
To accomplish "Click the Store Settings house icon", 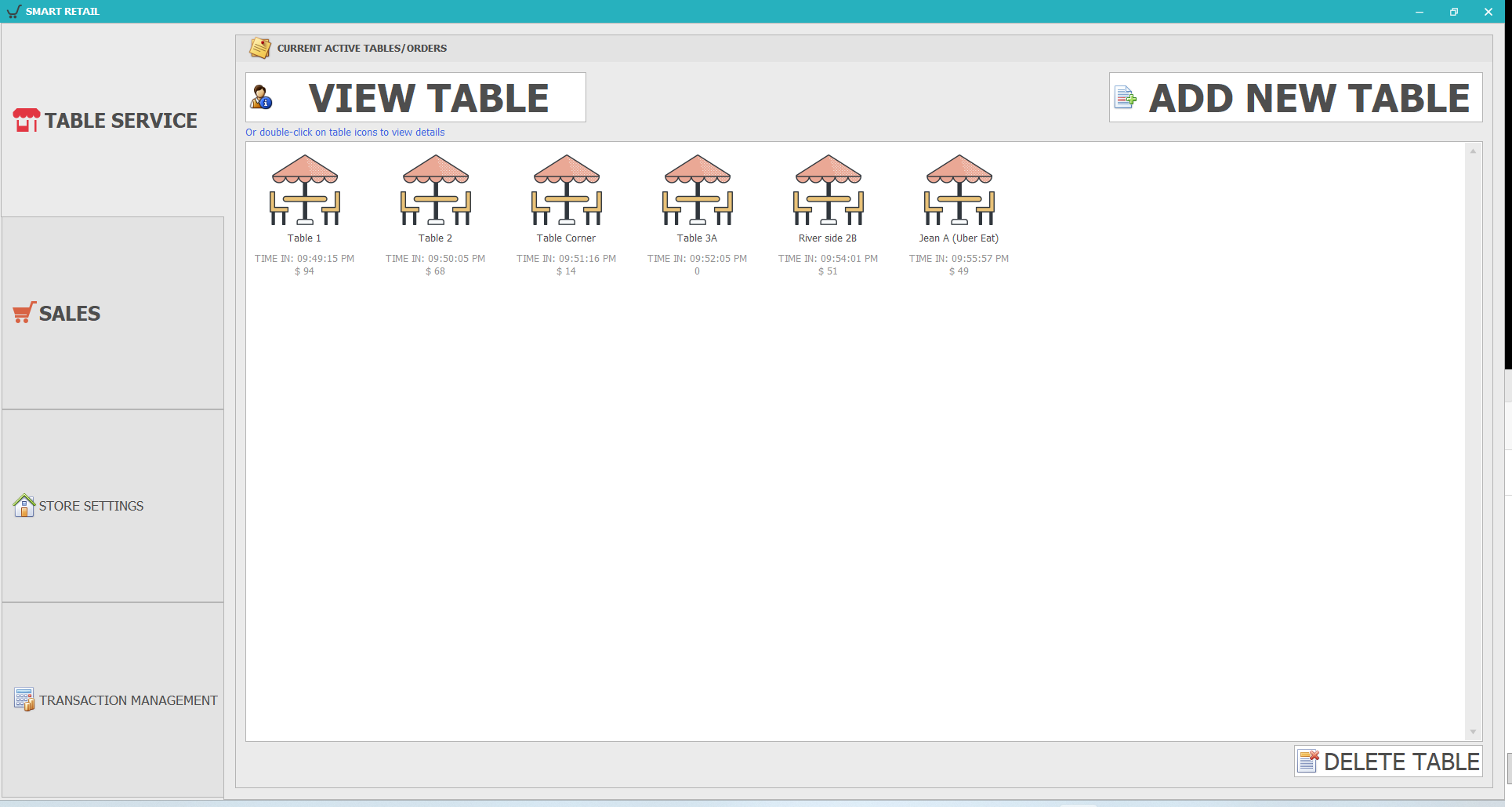I will pyautogui.click(x=23, y=505).
